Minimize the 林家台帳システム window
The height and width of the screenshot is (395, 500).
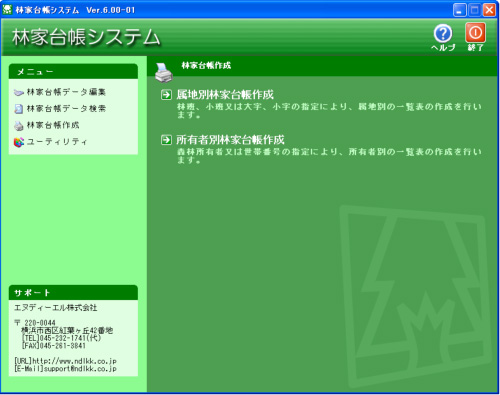click(x=459, y=10)
